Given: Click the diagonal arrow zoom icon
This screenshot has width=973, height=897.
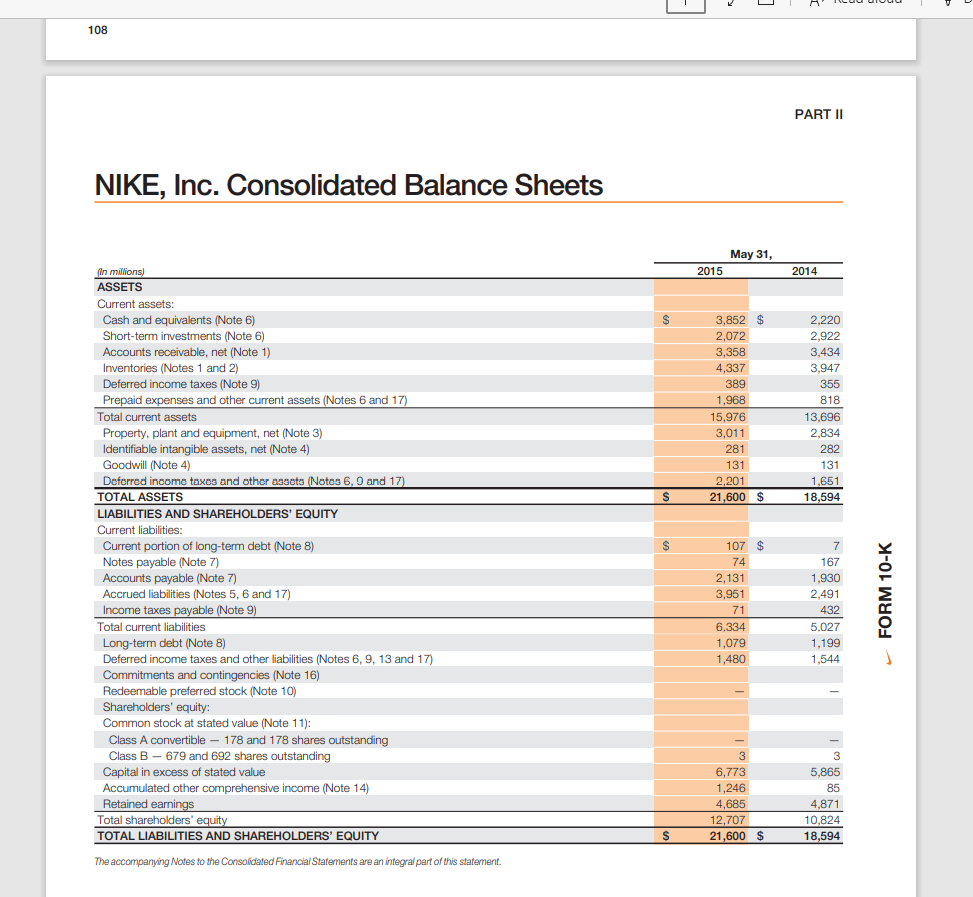Looking at the screenshot, I should 731,5.
